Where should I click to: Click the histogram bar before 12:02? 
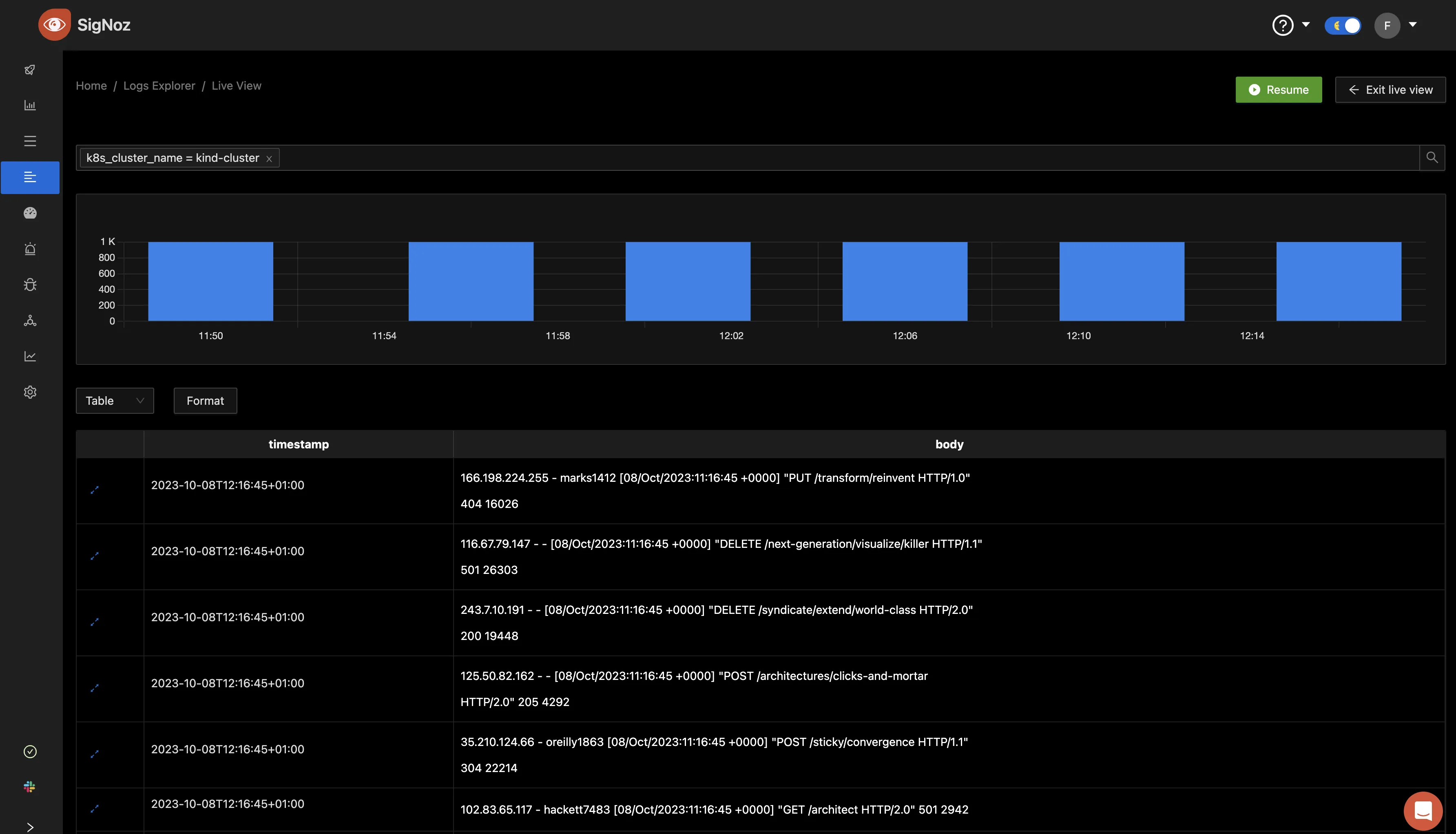(688, 281)
